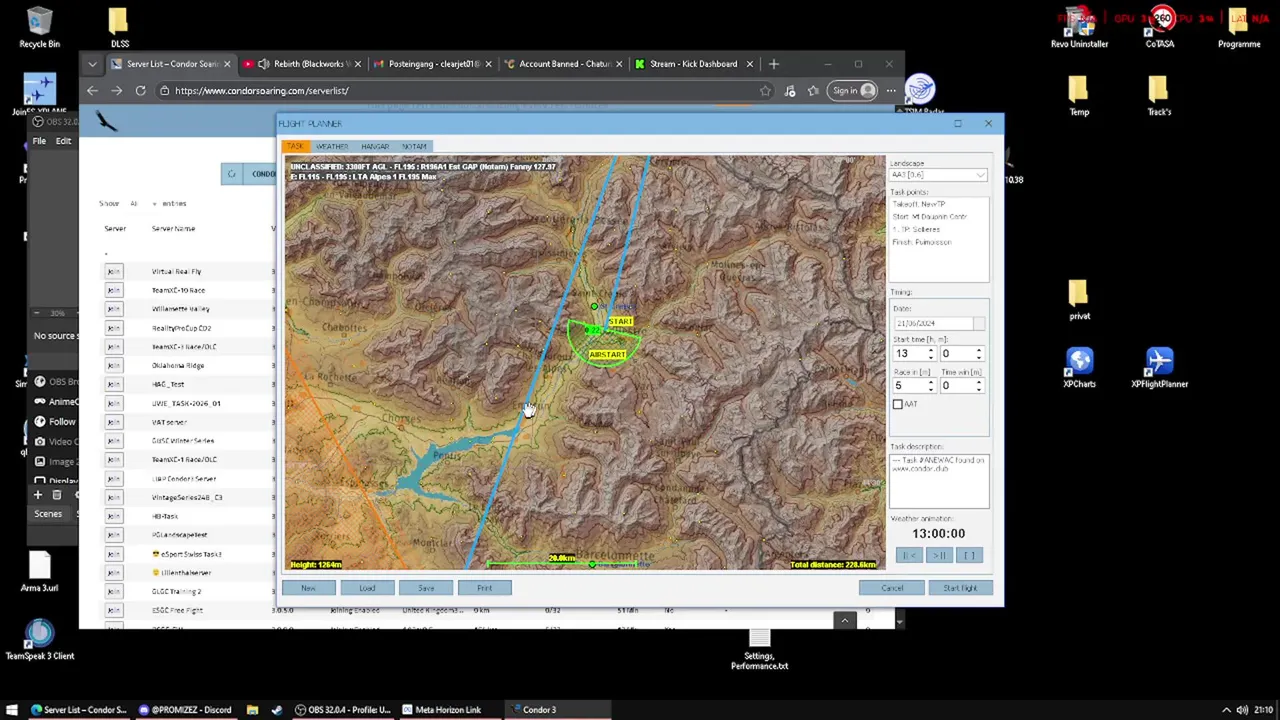Viewport: 1280px width, 720px height.
Task: Adjust the Start time minutes spinner
Action: tap(978, 354)
